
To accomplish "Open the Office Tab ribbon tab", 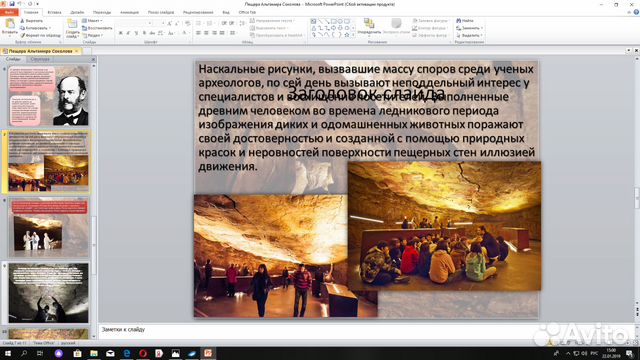I will pyautogui.click(x=247, y=13).
